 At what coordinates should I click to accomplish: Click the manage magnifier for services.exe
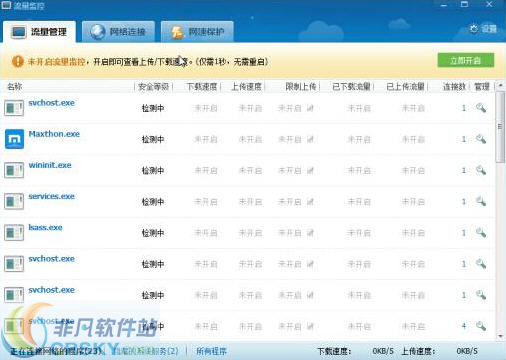pos(481,201)
